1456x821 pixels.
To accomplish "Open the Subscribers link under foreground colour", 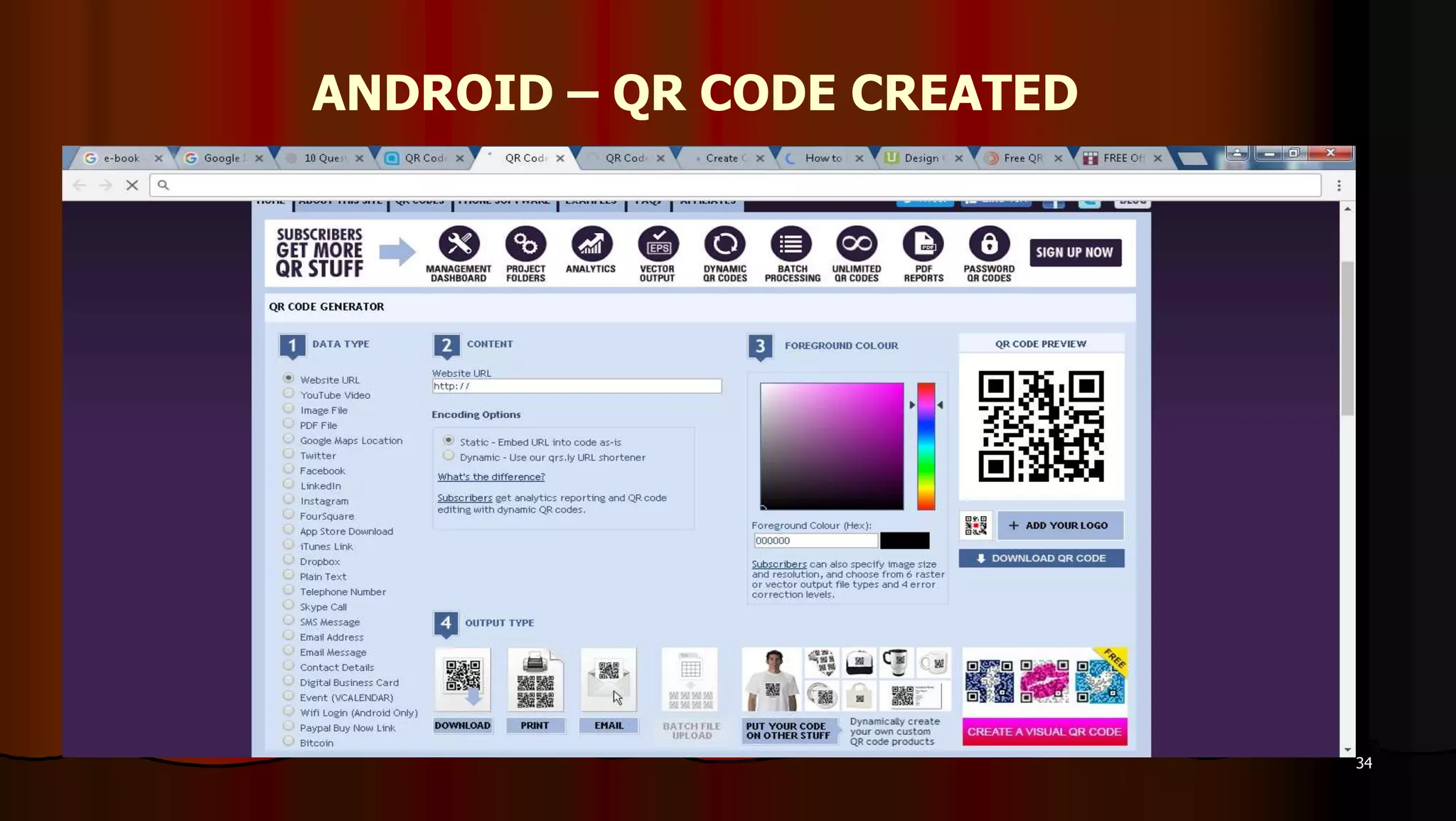I will pos(779,564).
